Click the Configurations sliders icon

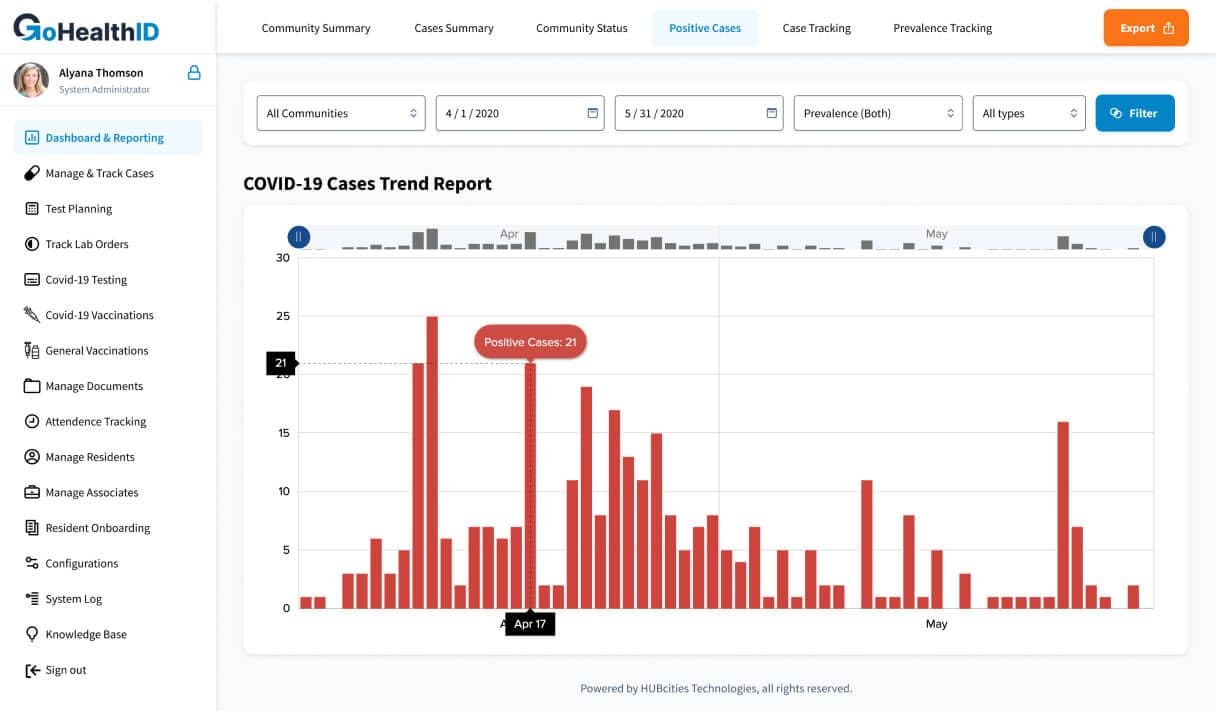31,564
